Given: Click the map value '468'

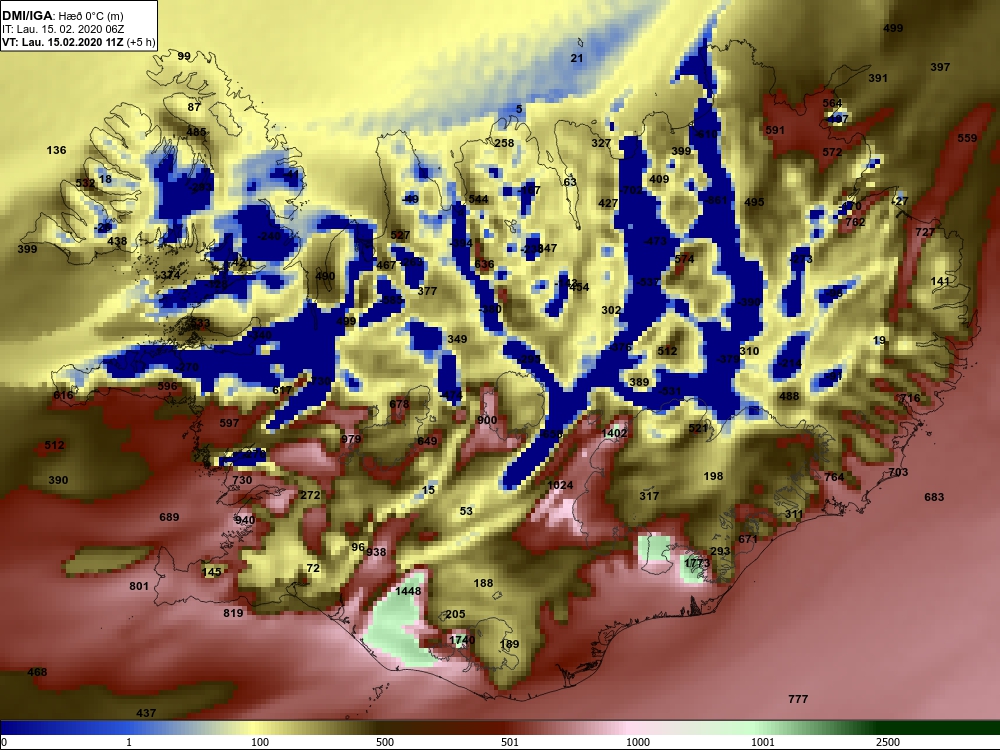Looking at the screenshot, I should (x=38, y=672).
